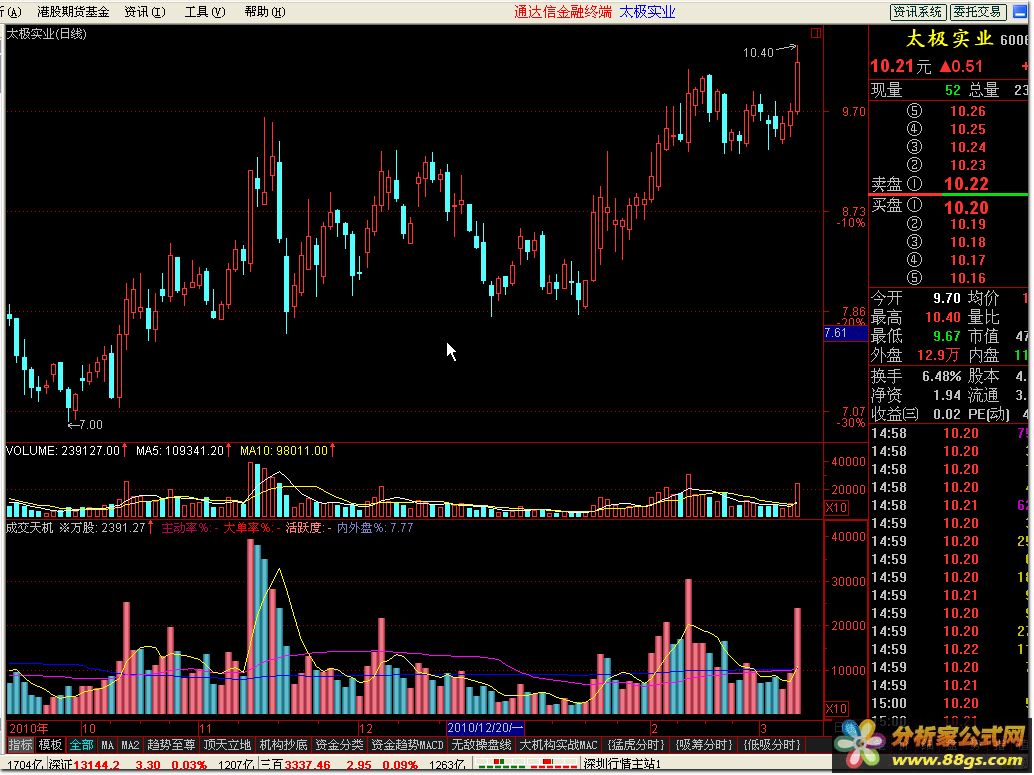This screenshot has width=1034, height=775.
Task: Open the 港股期货基金 menu
Action: 73,12
